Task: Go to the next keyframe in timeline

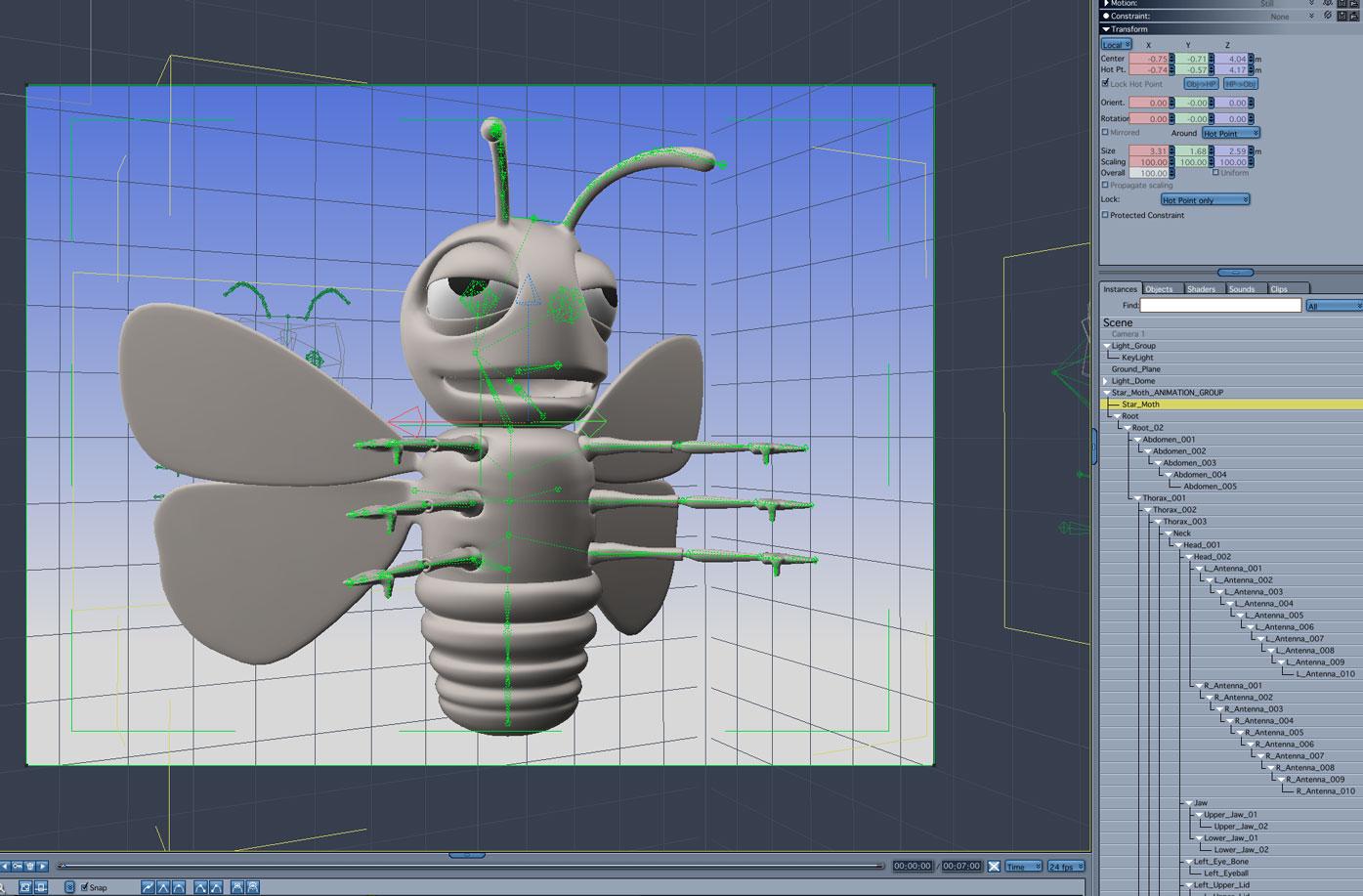Action: tap(42, 866)
